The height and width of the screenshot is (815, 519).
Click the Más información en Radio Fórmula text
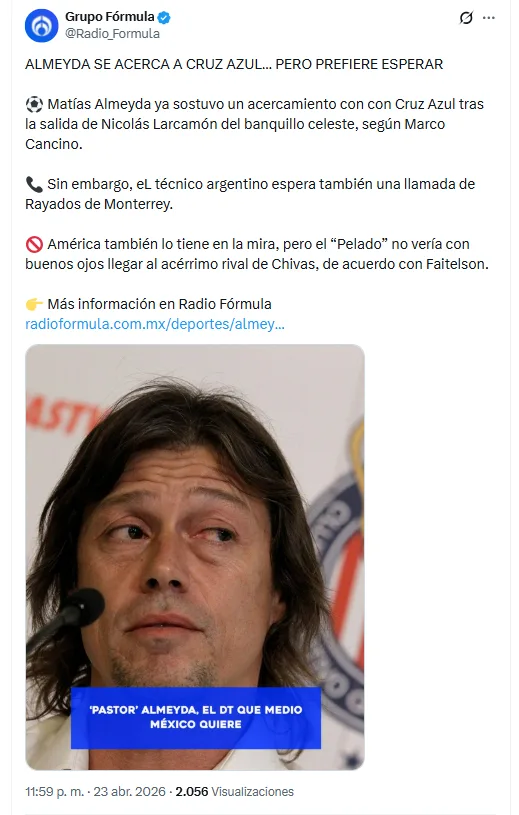tap(159, 304)
